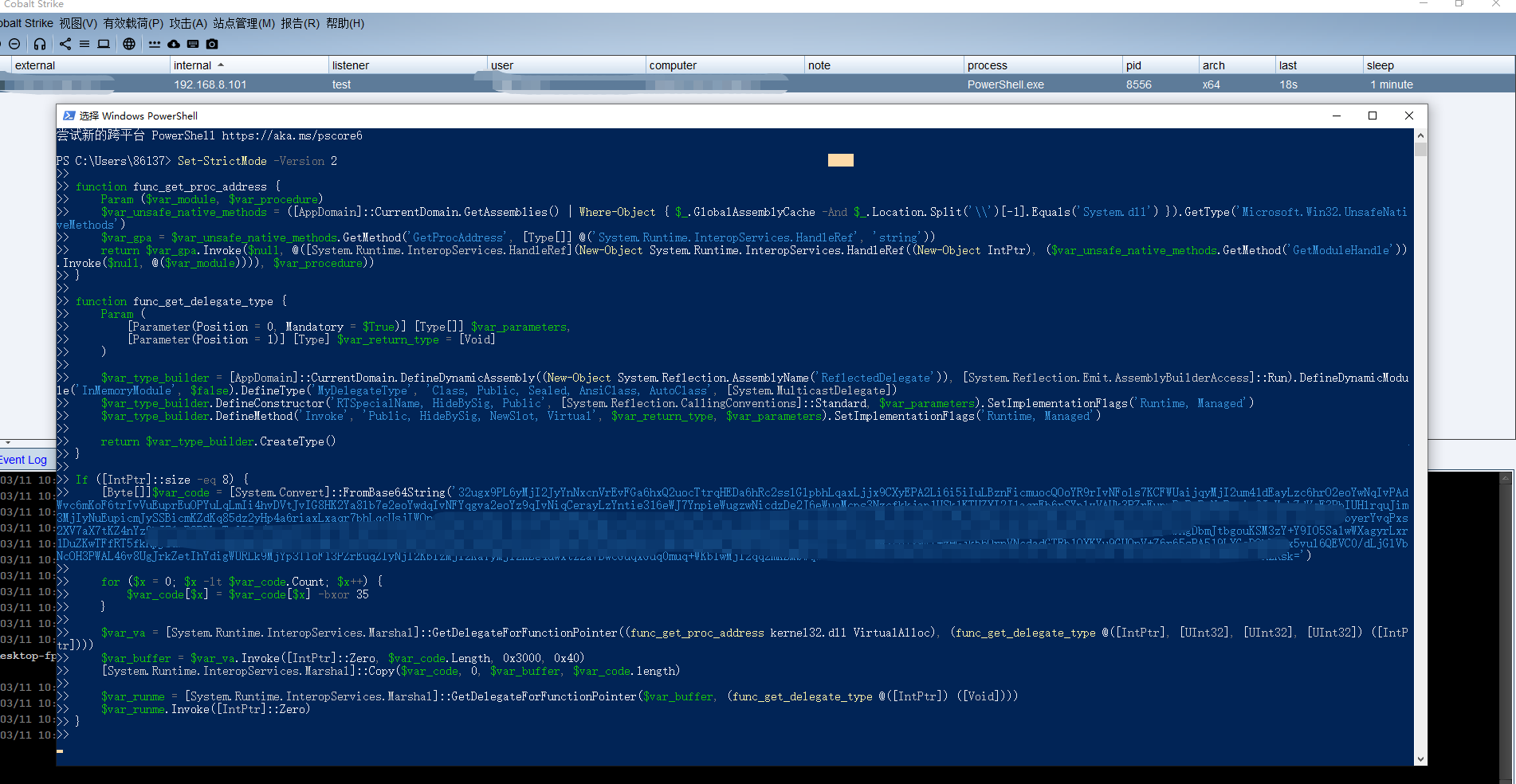
Task: Open the listeners configuration headphones icon
Action: coord(40,44)
